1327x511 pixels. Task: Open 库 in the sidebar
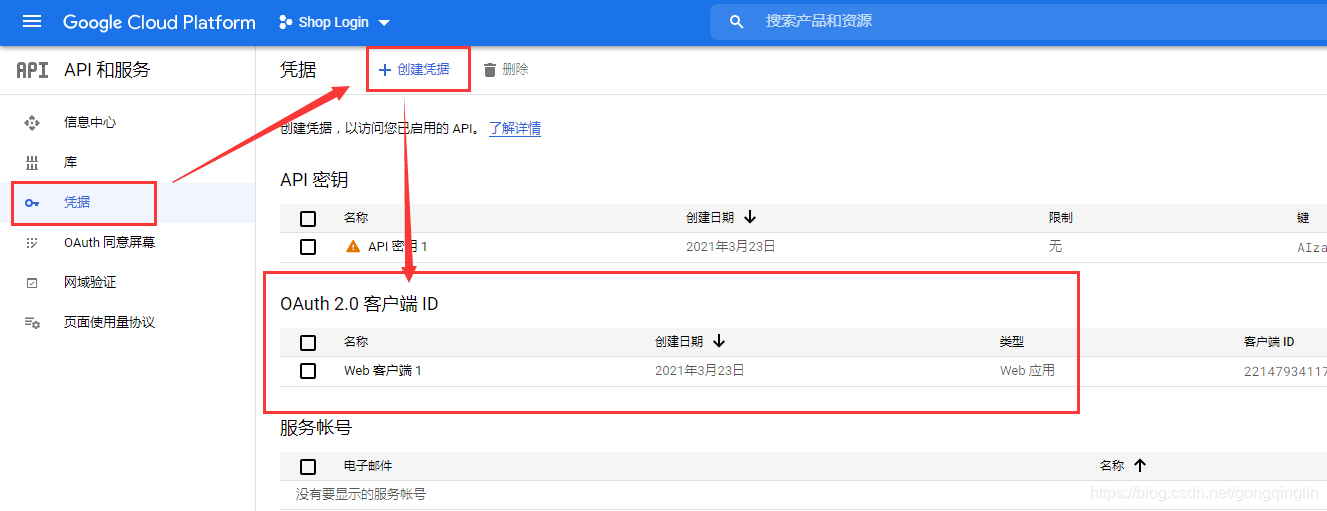[x=70, y=162]
